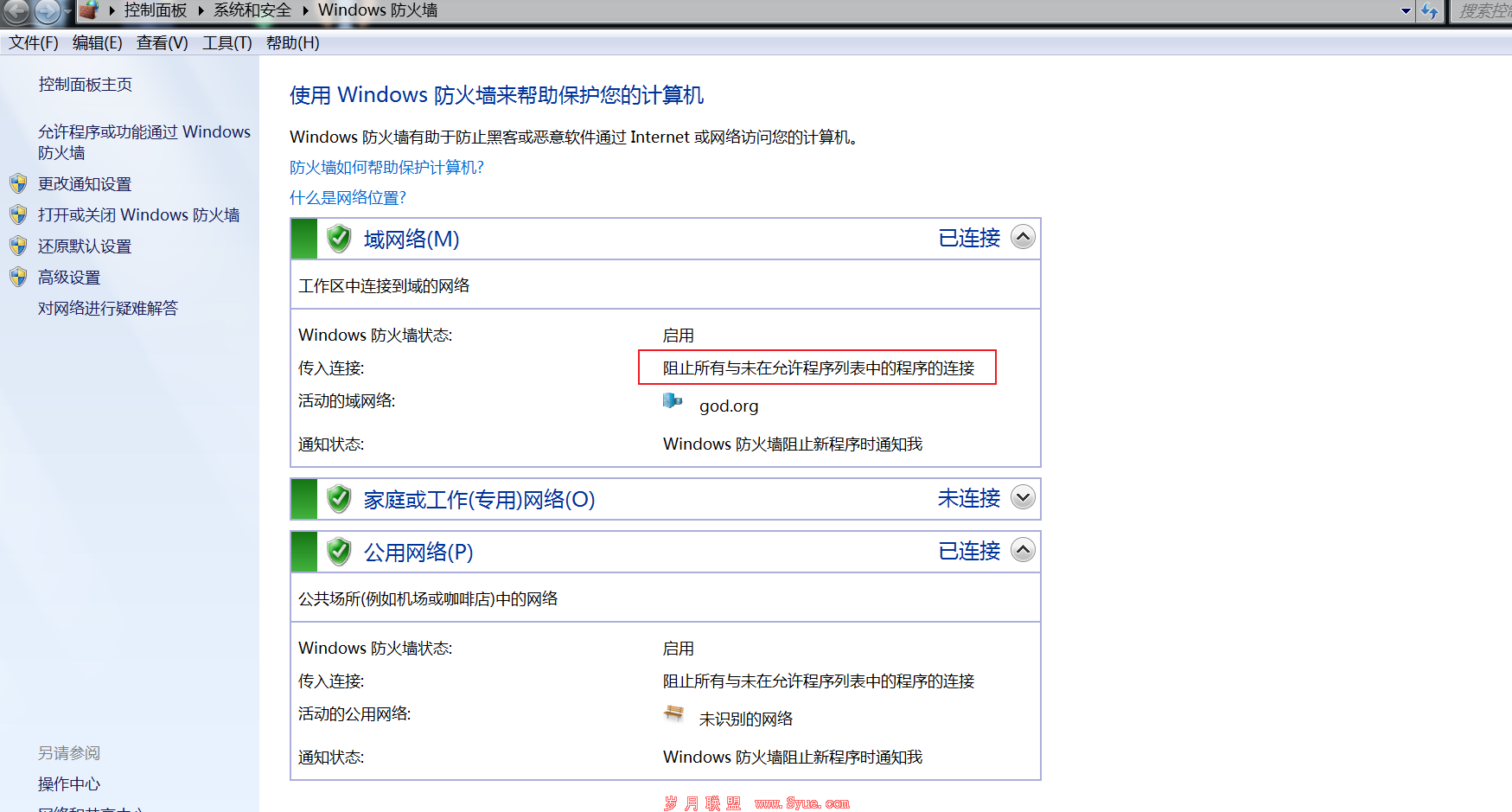1512x812 pixels.
Task: Click green shield checkmark icon for 家庭或工作网络
Action: (339, 498)
